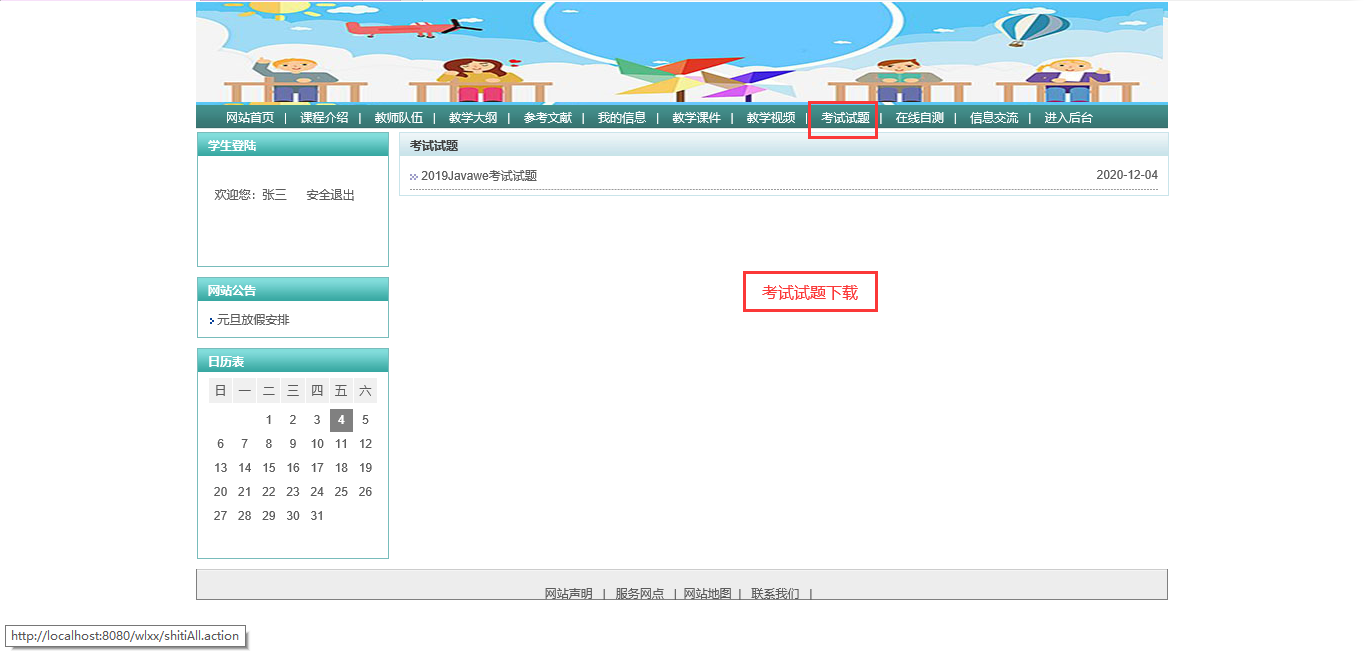Click the 日 weekday header
Image resolution: width=1366 pixels, height=651 pixels.
[221, 391]
